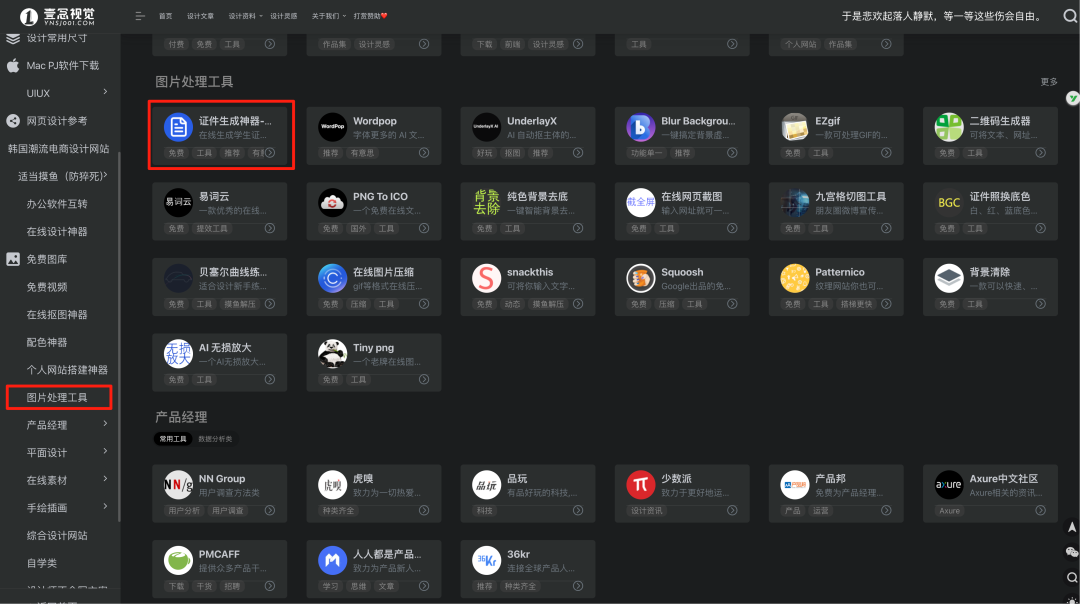Open the search icon in top bar
This screenshot has height=604, width=1080.
point(1070,16)
